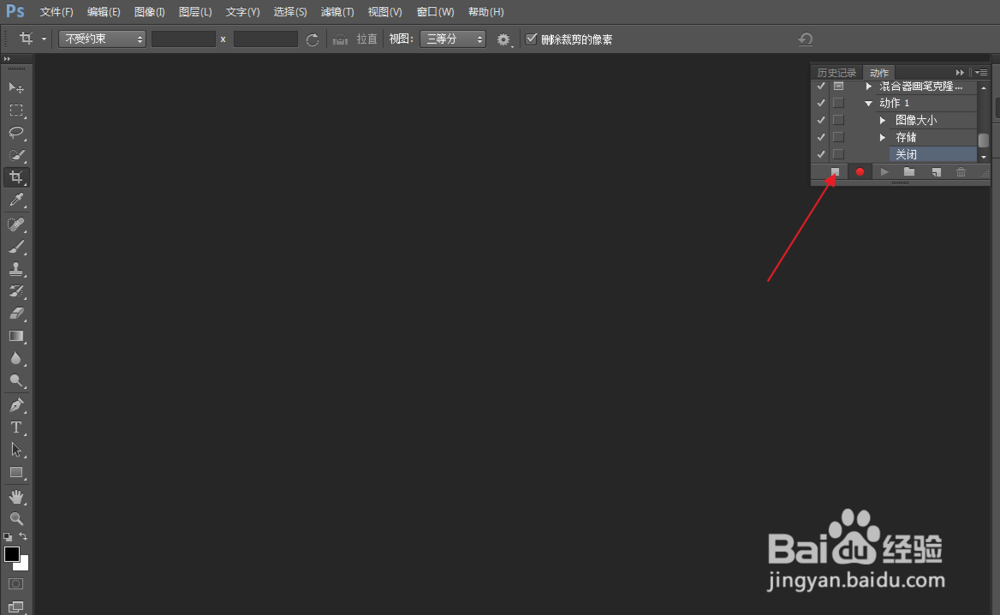Select the Horizontal Type tool
Viewport: 1000px width, 615px height.
pyautogui.click(x=17, y=427)
